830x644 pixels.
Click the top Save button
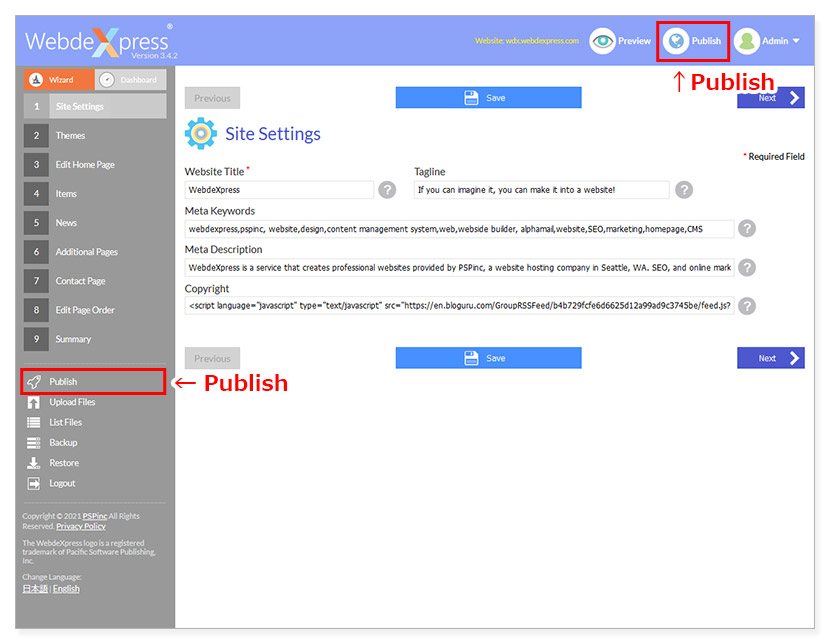coord(488,98)
